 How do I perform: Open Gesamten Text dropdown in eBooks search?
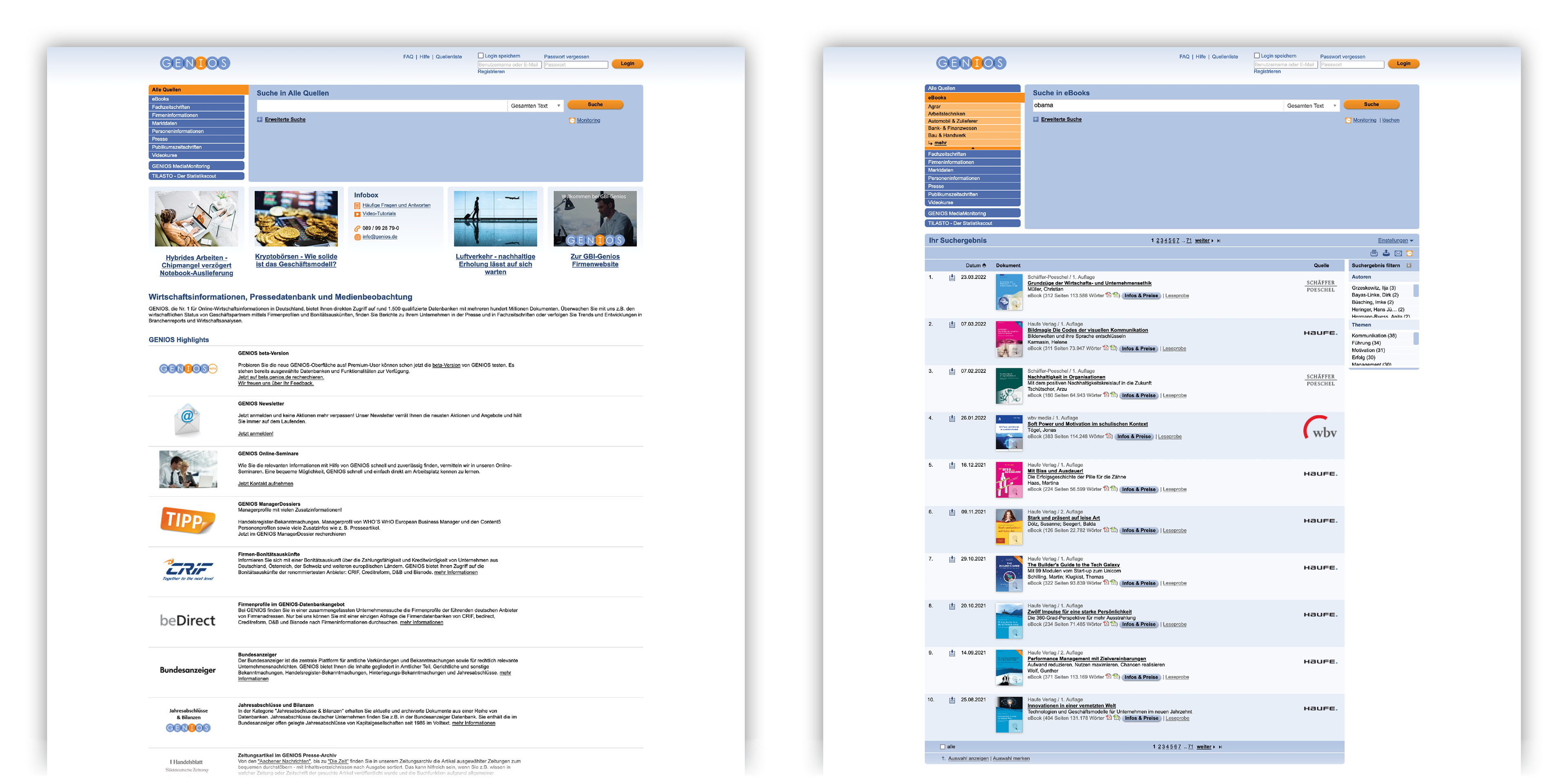coord(1312,106)
